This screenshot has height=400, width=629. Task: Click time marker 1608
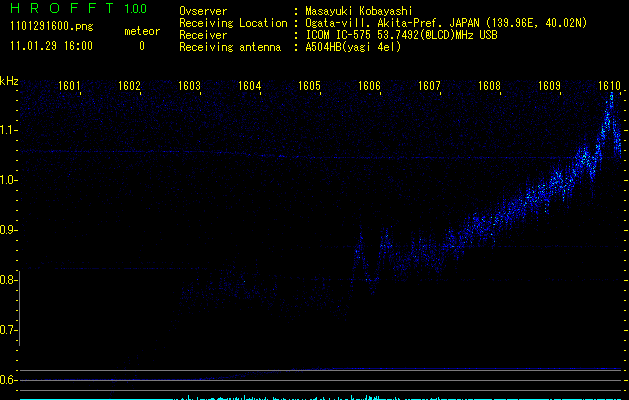pyautogui.click(x=489, y=86)
